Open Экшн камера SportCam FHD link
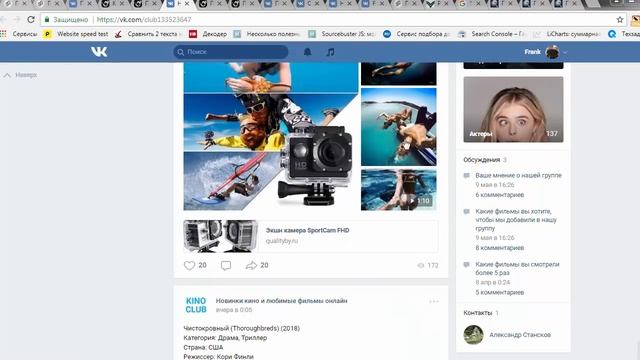The height and width of the screenshot is (360, 640). (307, 230)
